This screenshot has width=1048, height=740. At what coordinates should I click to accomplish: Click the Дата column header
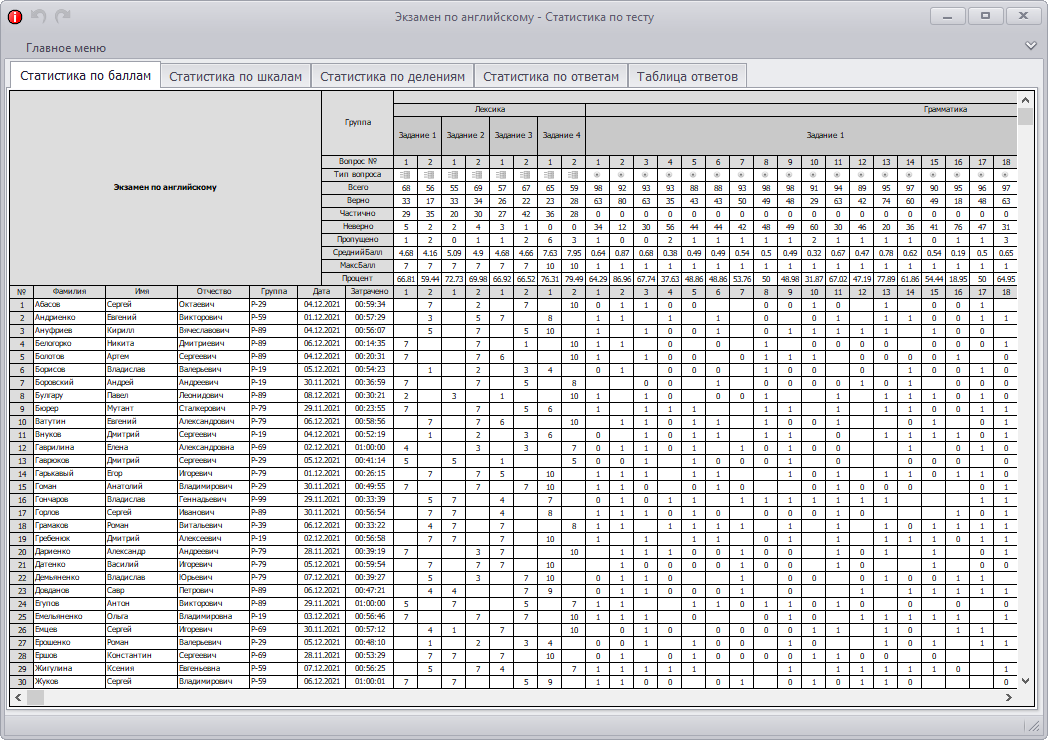321,291
